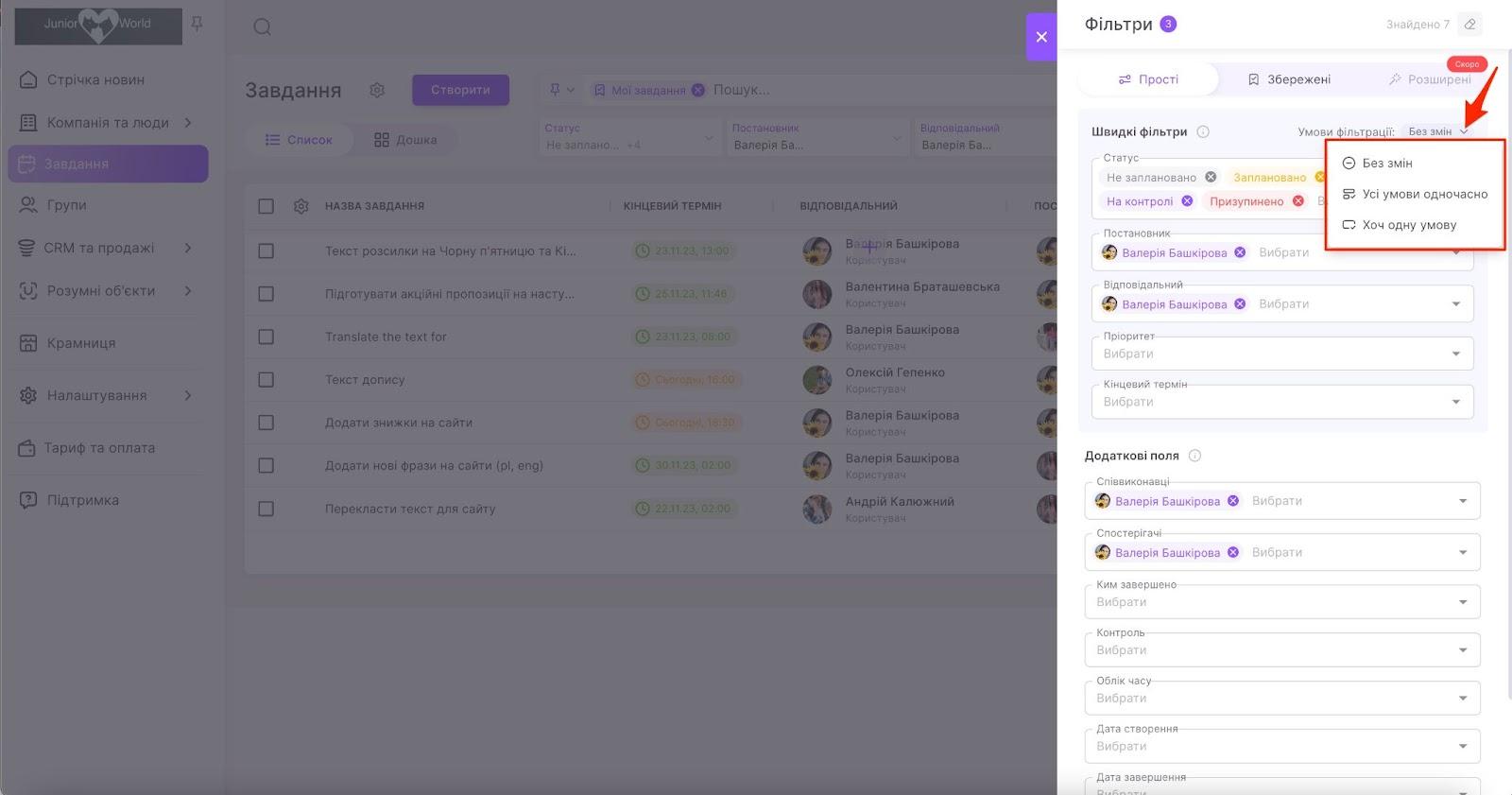Screen dimensions: 1512x795
Task: Click the pin icon next to the logo
Action: [197, 24]
